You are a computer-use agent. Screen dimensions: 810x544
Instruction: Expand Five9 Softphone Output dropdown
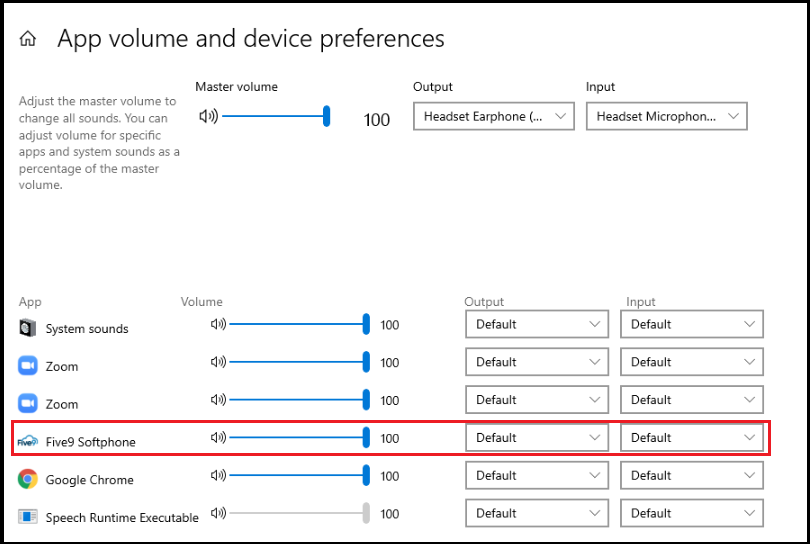pyautogui.click(x=537, y=438)
